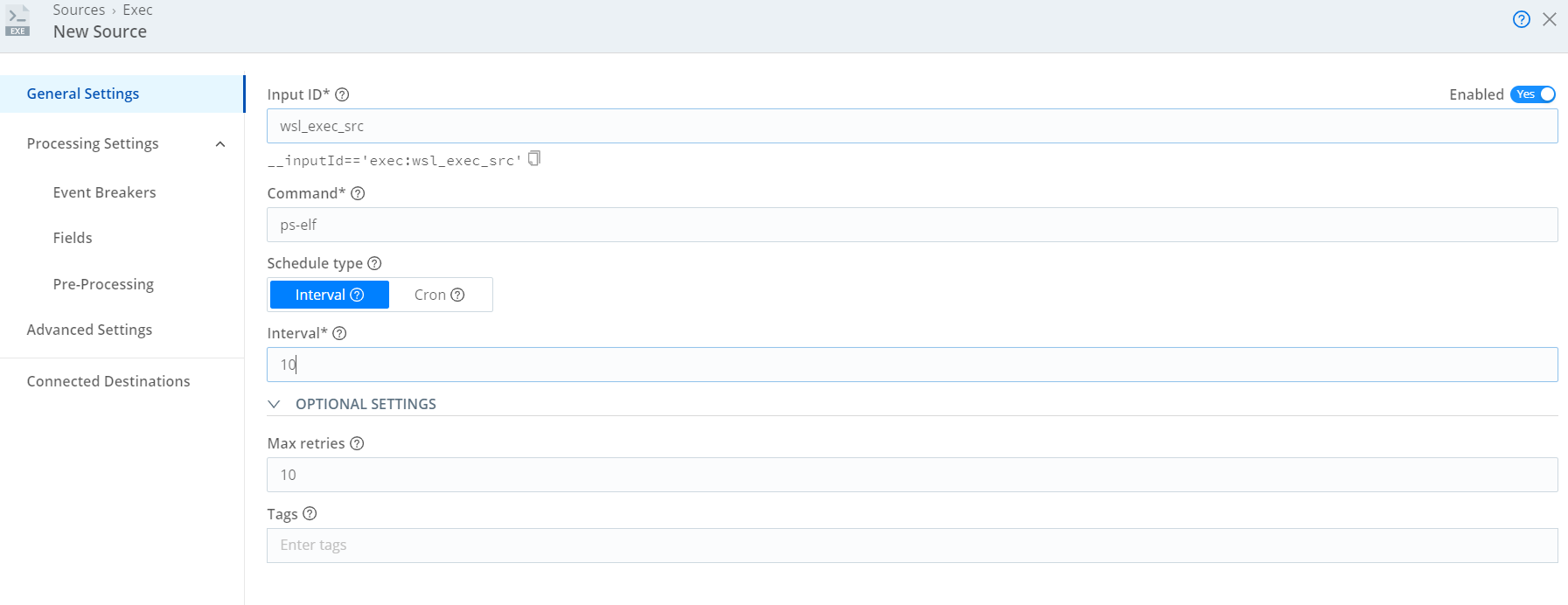Click into the Command input field

pyautogui.click(x=911, y=225)
